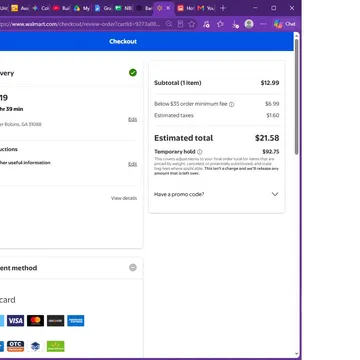Open View details link

124,198
